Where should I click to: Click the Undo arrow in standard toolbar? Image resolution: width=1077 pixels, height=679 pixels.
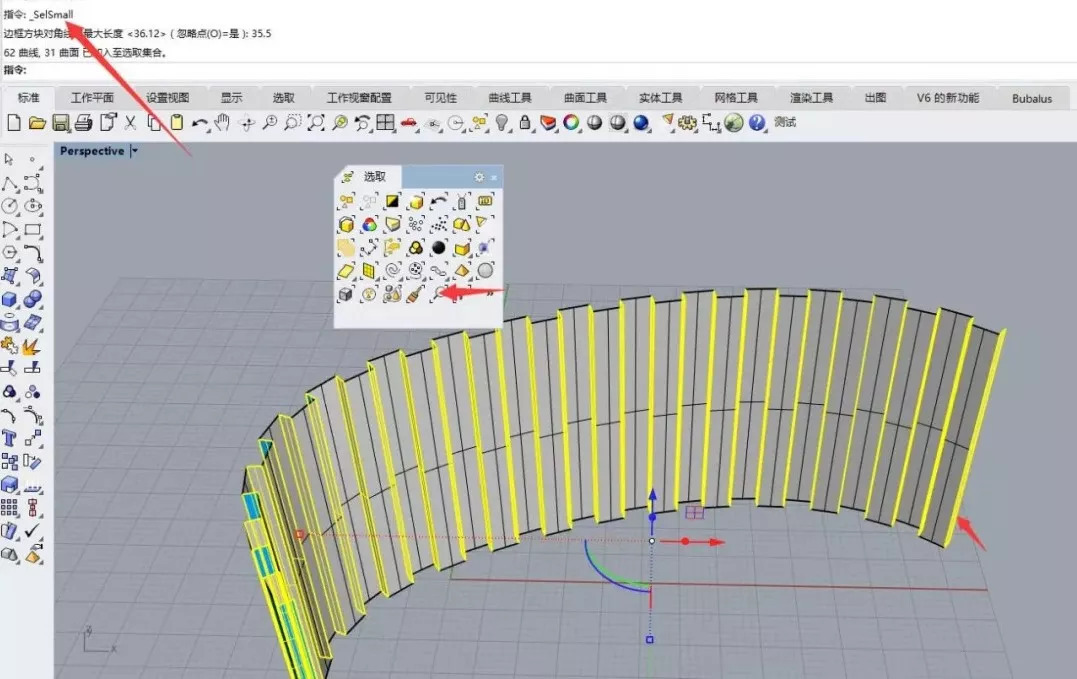[199, 123]
